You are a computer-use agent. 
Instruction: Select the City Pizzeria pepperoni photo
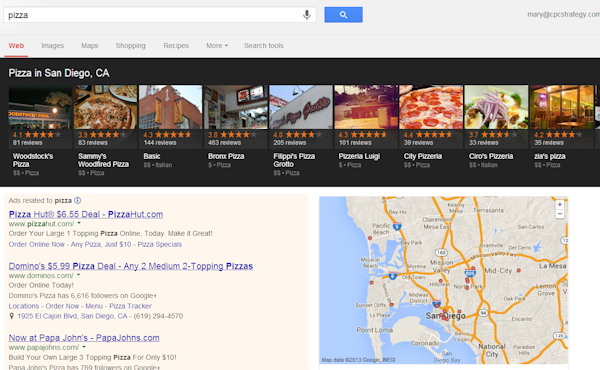[x=431, y=107]
